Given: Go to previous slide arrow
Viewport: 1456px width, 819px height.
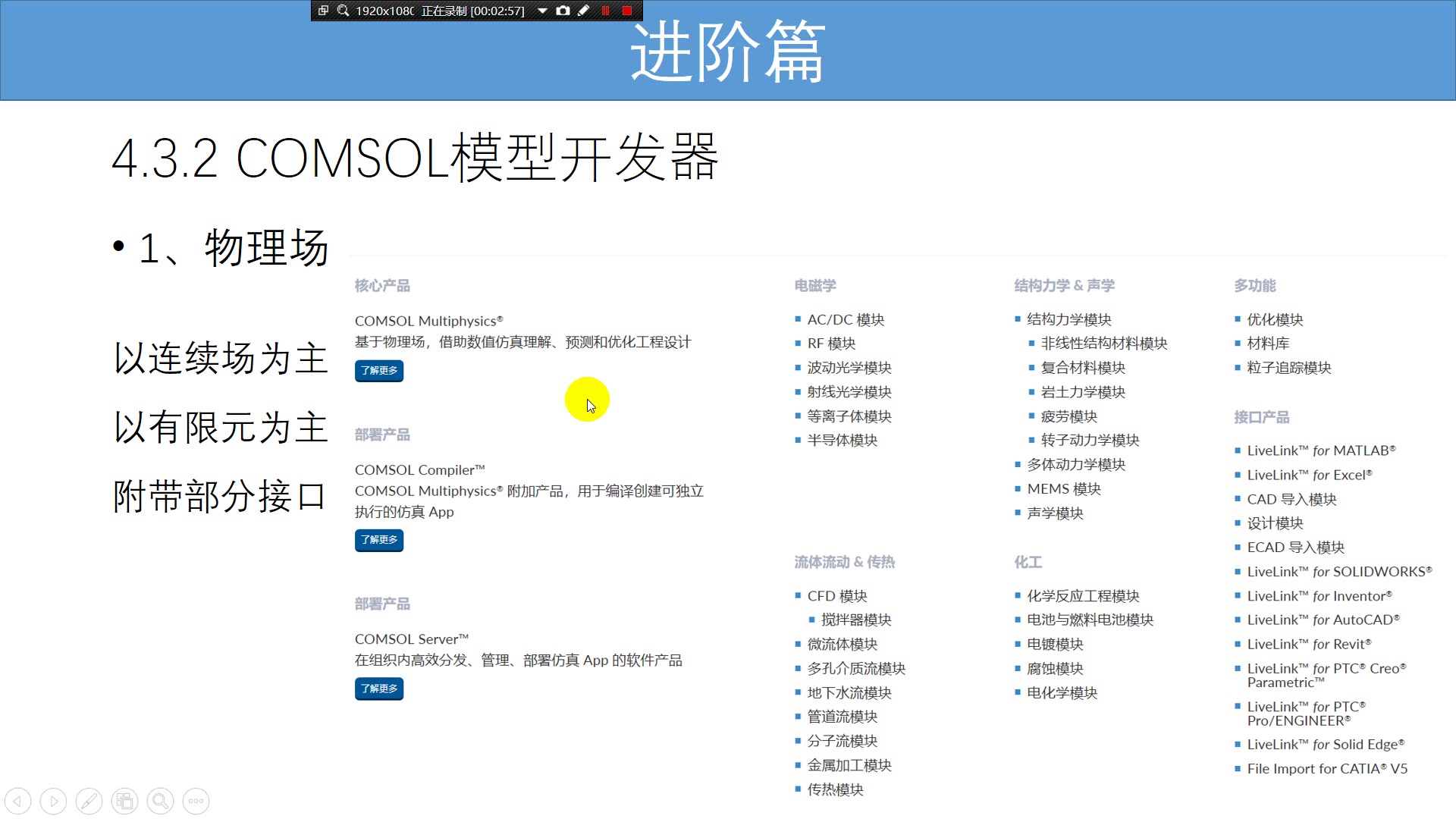Looking at the screenshot, I should tap(18, 801).
